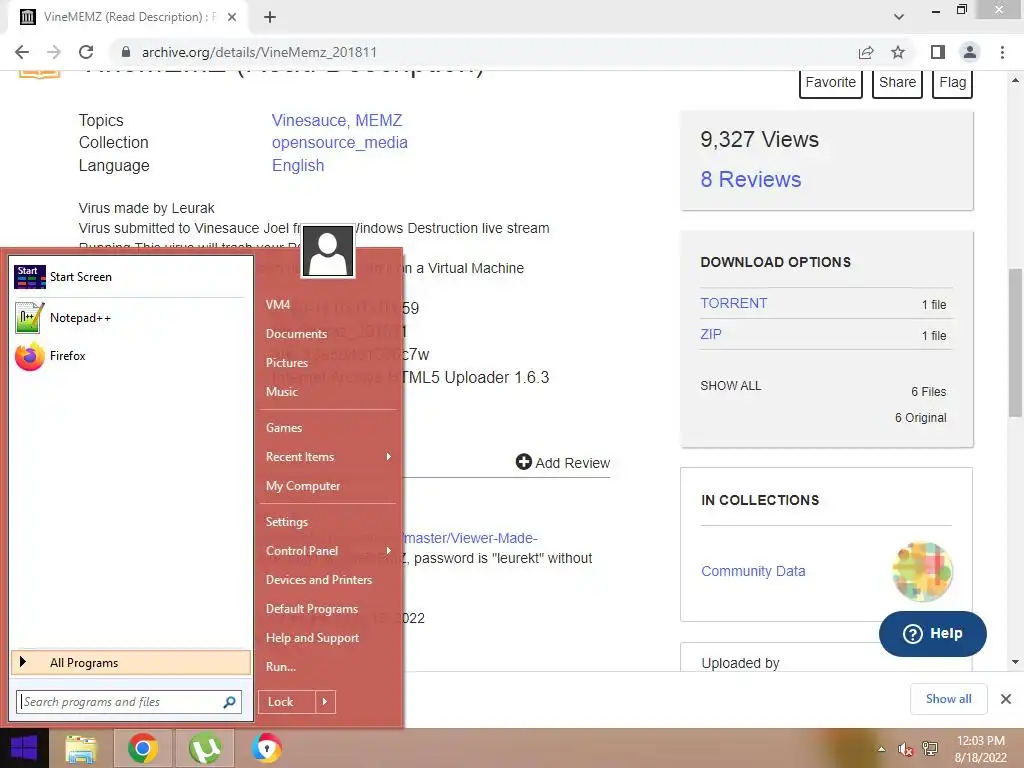Open File Explorer from the taskbar
The width and height of the screenshot is (1024, 768).
click(81, 748)
